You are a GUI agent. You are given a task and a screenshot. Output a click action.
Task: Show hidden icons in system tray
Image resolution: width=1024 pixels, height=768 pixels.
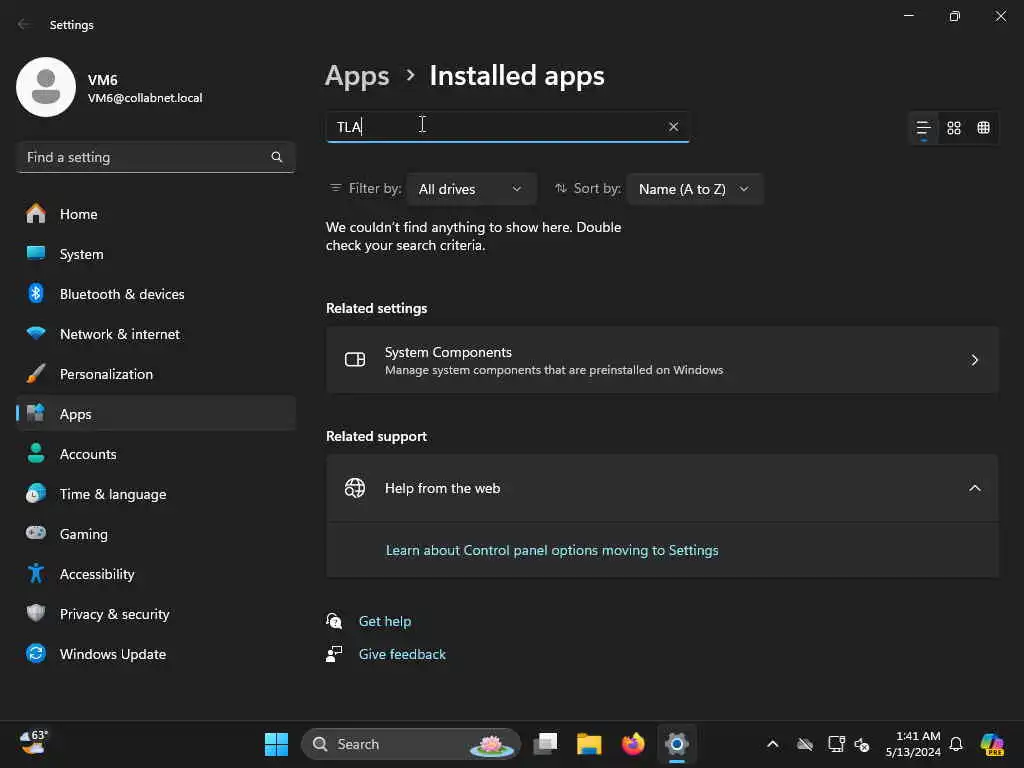click(772, 744)
